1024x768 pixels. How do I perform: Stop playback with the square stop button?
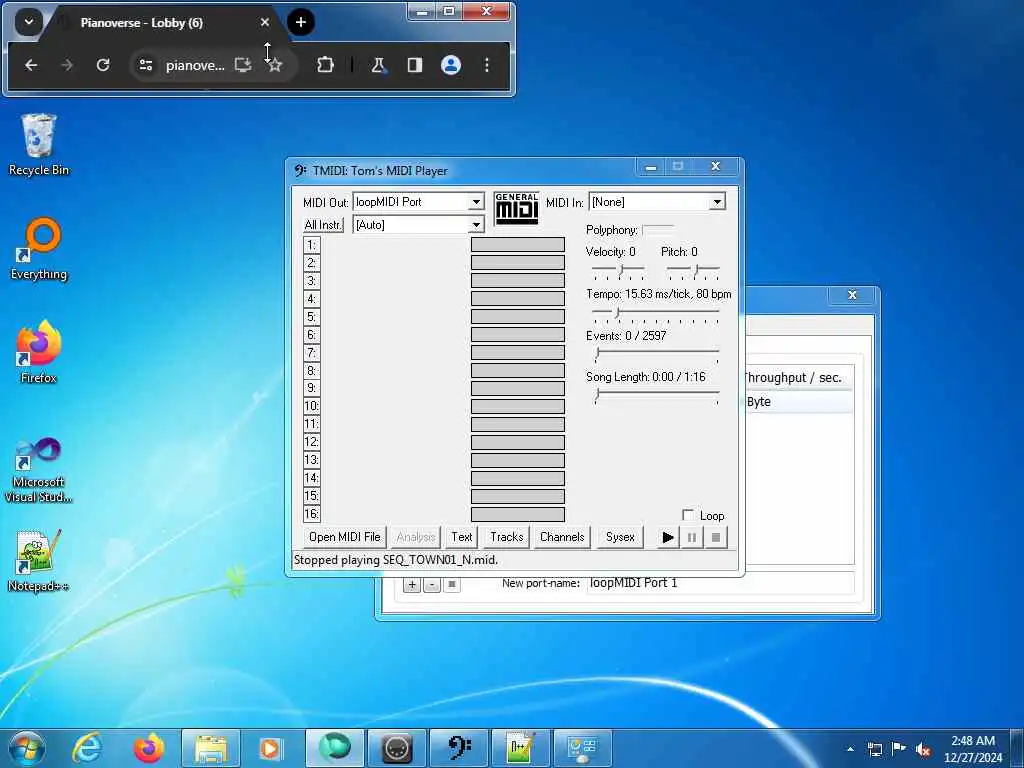pyautogui.click(x=716, y=537)
